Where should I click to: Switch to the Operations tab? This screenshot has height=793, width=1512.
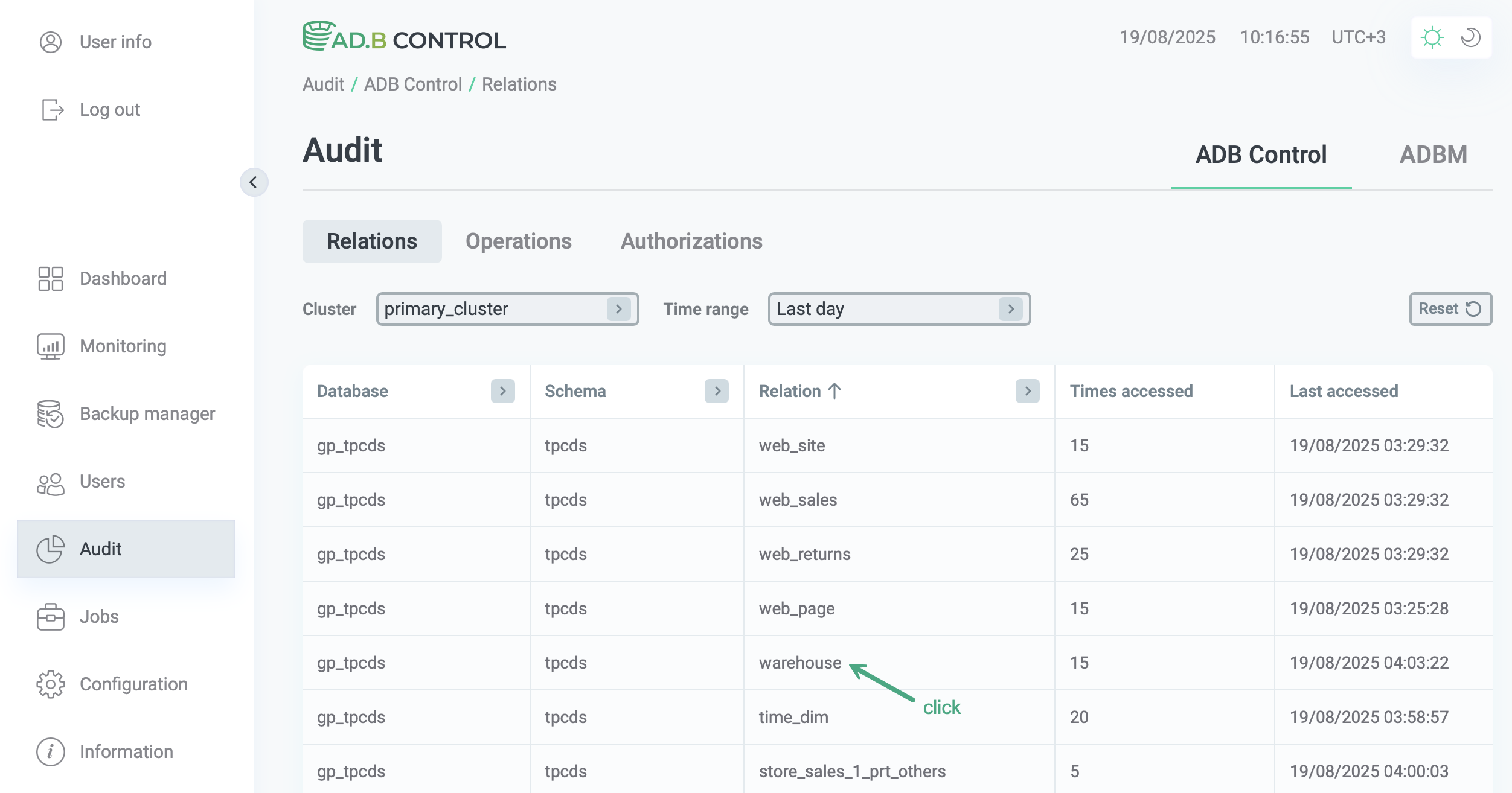[518, 241]
